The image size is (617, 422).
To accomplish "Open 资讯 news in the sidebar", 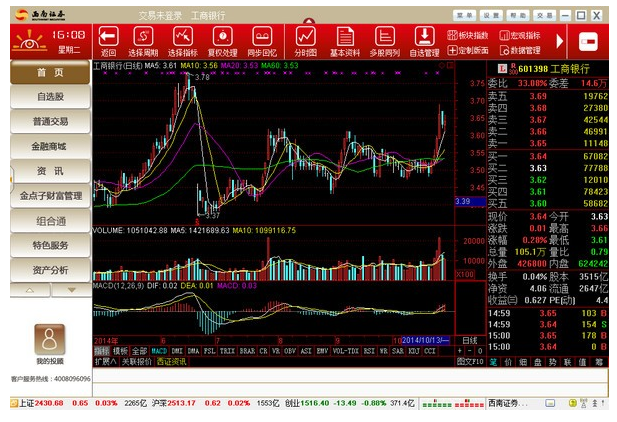I will tap(50, 171).
